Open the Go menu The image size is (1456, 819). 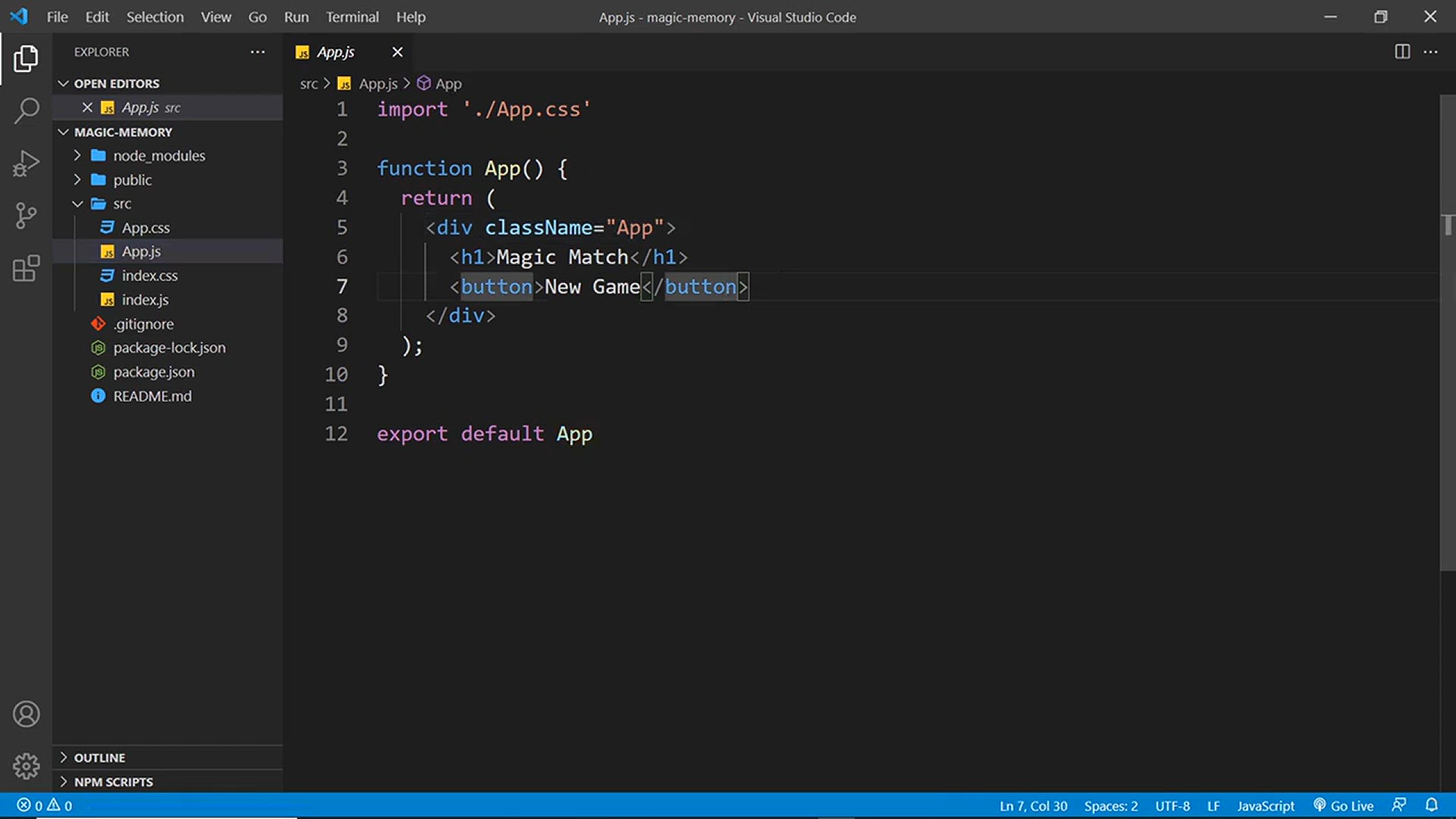click(258, 17)
